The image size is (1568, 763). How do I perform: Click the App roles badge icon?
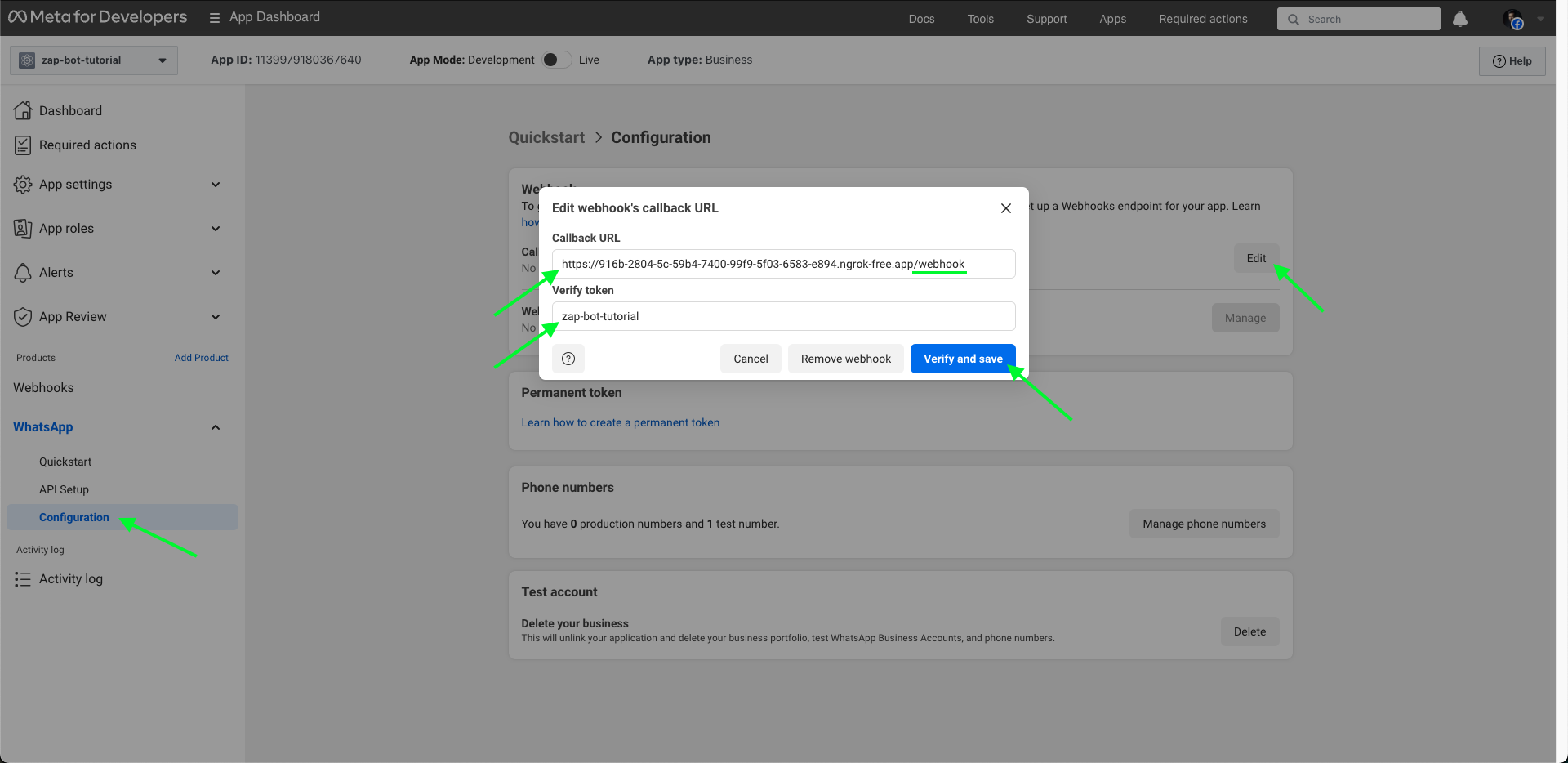coord(23,229)
